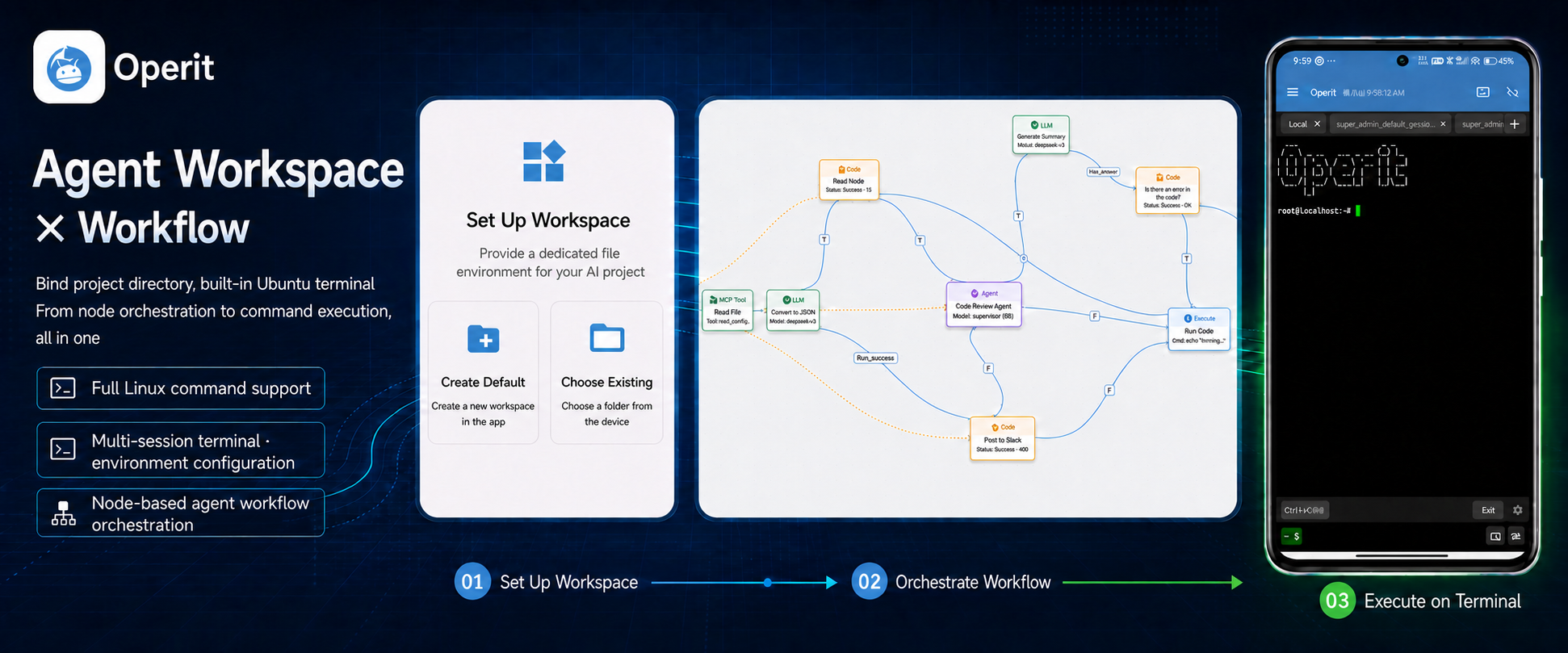The height and width of the screenshot is (653, 1568).
Task: Click the MCP Tool icon on Read File node
Action: pos(714,299)
